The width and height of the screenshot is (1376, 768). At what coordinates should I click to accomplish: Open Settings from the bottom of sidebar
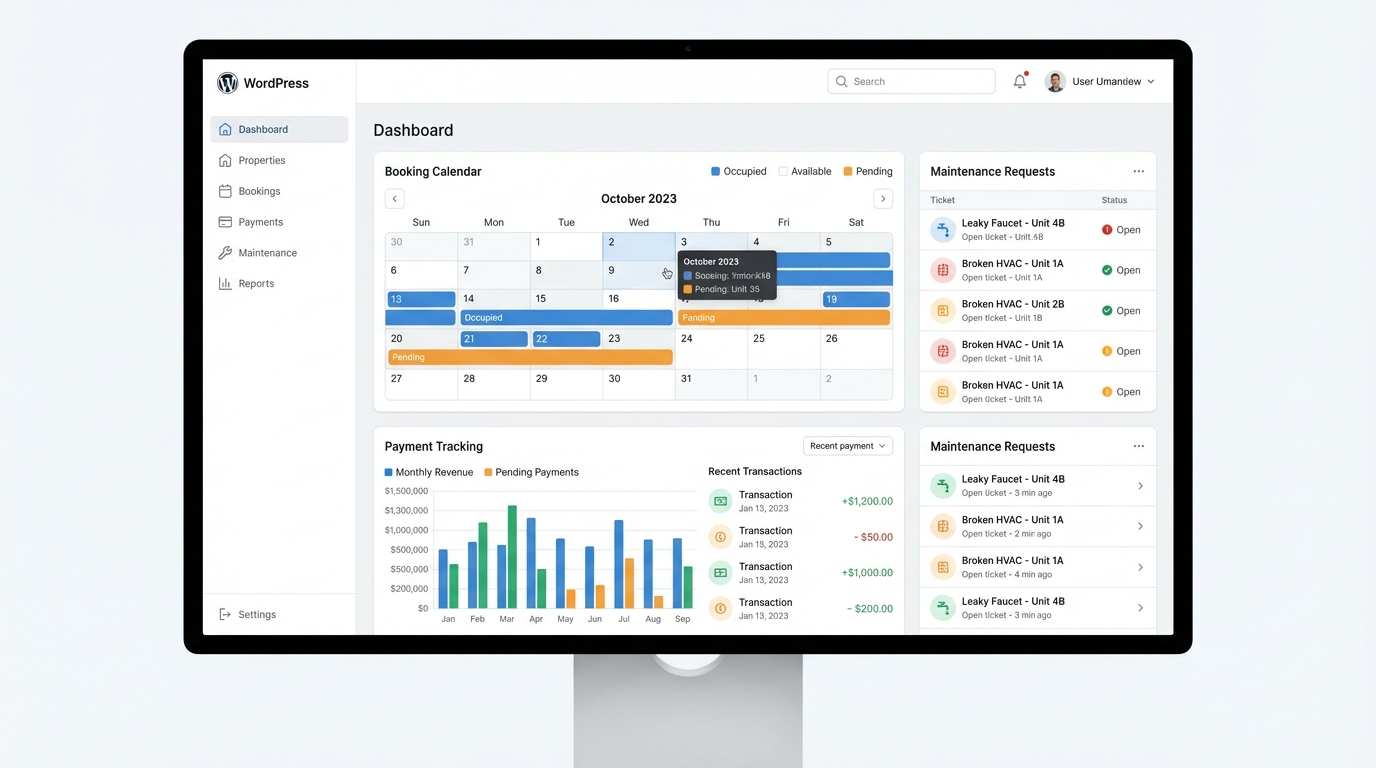click(250, 614)
